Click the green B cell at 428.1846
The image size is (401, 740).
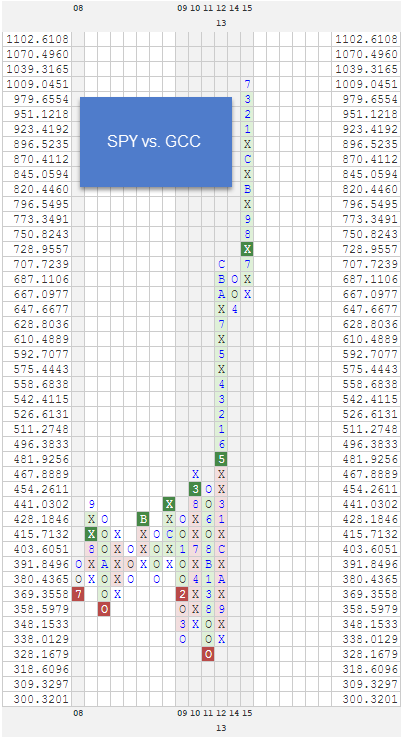pos(143,519)
